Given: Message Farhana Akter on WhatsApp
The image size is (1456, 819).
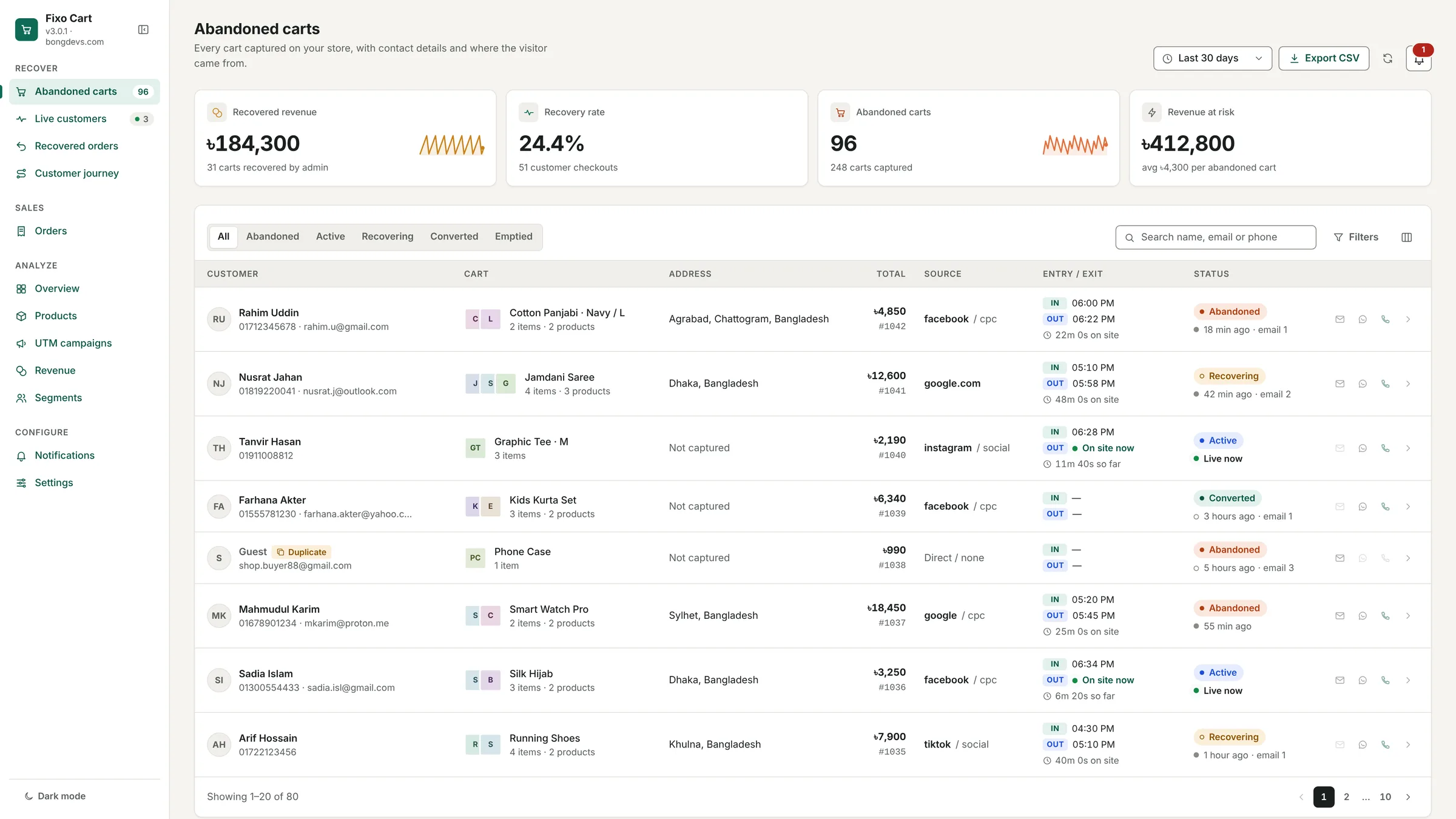Looking at the screenshot, I should pyautogui.click(x=1363, y=506).
